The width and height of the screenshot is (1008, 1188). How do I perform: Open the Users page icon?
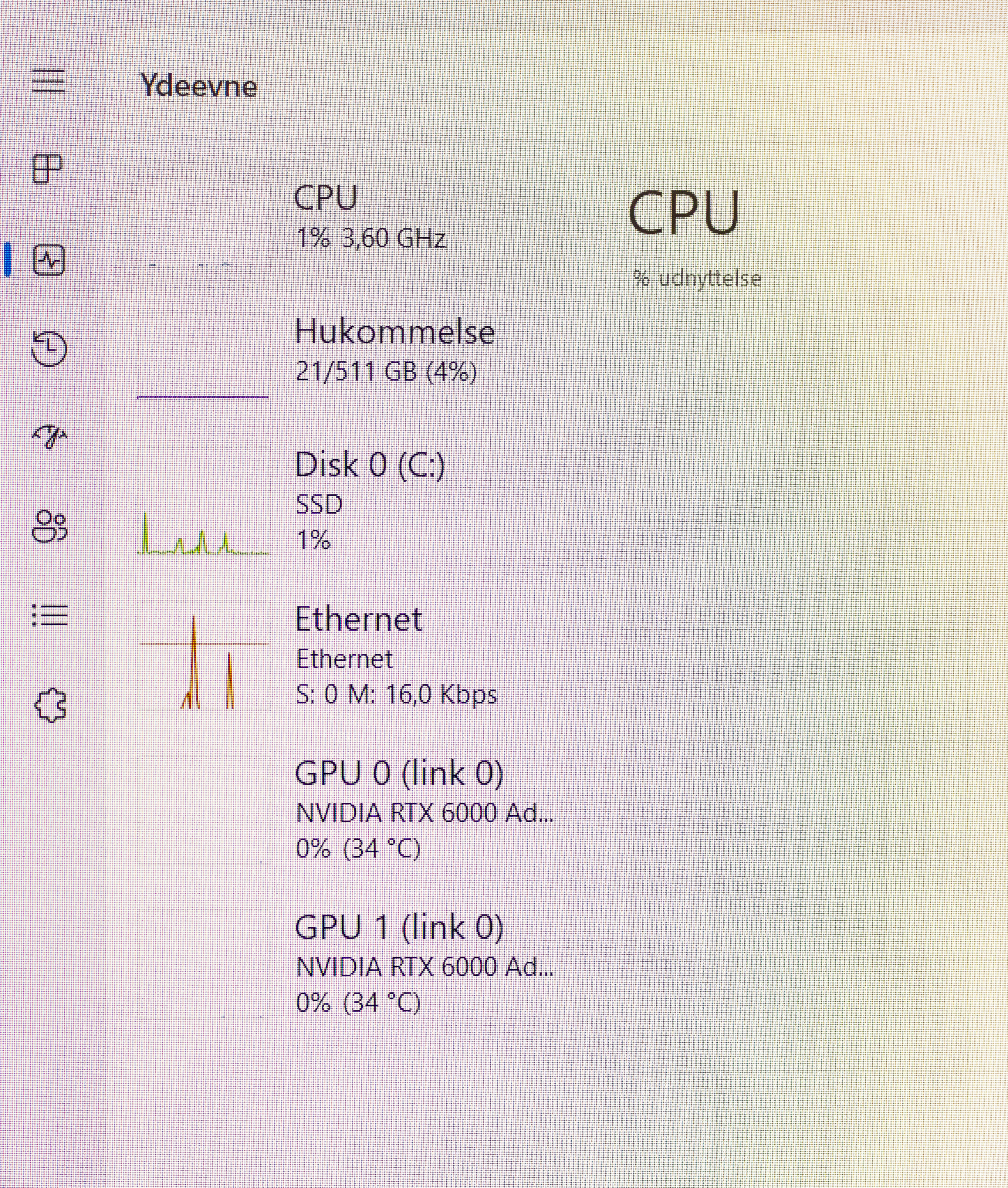point(49,526)
